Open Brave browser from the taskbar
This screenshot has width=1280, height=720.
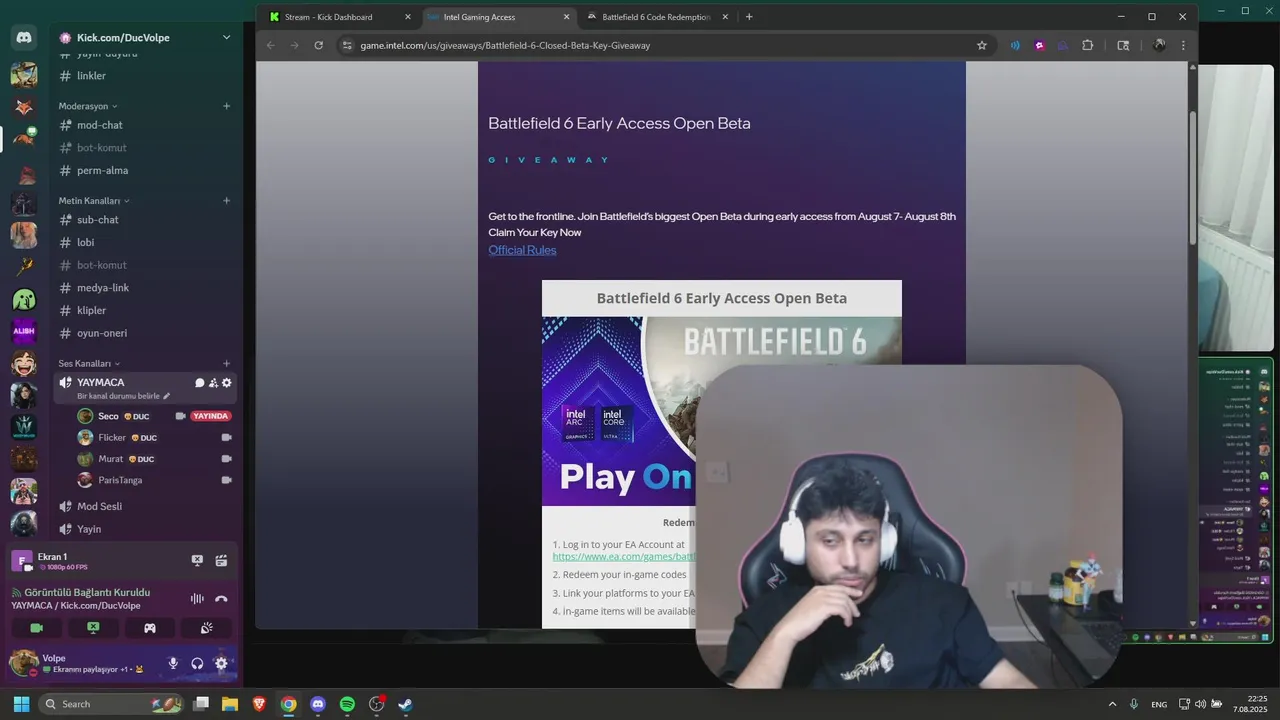click(259, 704)
